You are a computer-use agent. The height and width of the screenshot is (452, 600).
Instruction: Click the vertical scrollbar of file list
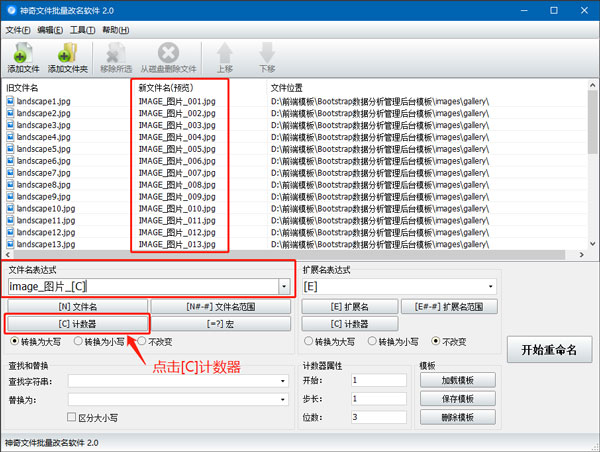pos(592,121)
